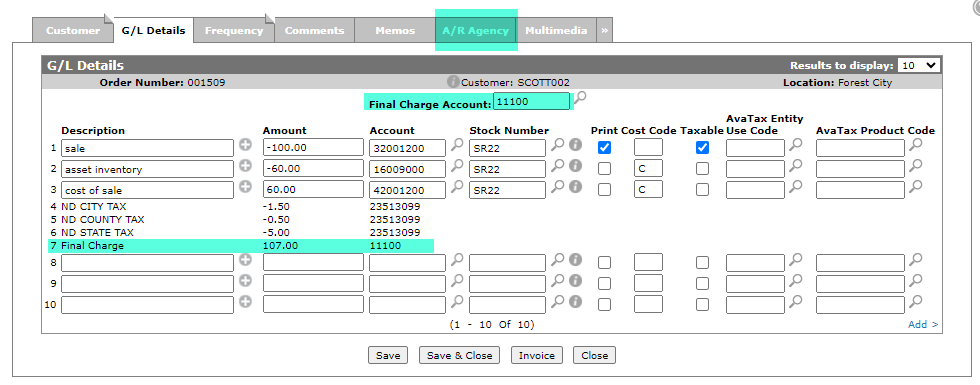980x385 pixels.
Task: Check Taxable on row 9
Action: pyautogui.click(x=702, y=283)
